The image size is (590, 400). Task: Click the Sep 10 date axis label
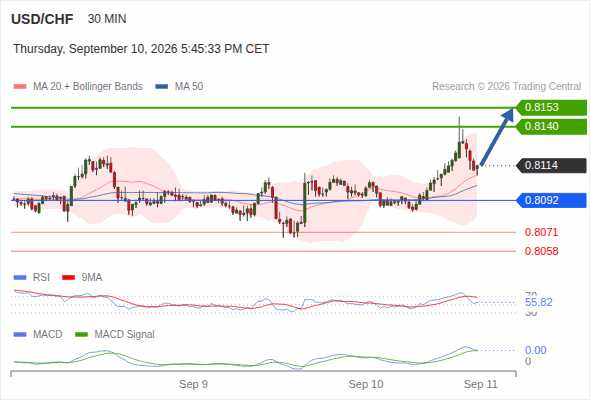coord(366,385)
